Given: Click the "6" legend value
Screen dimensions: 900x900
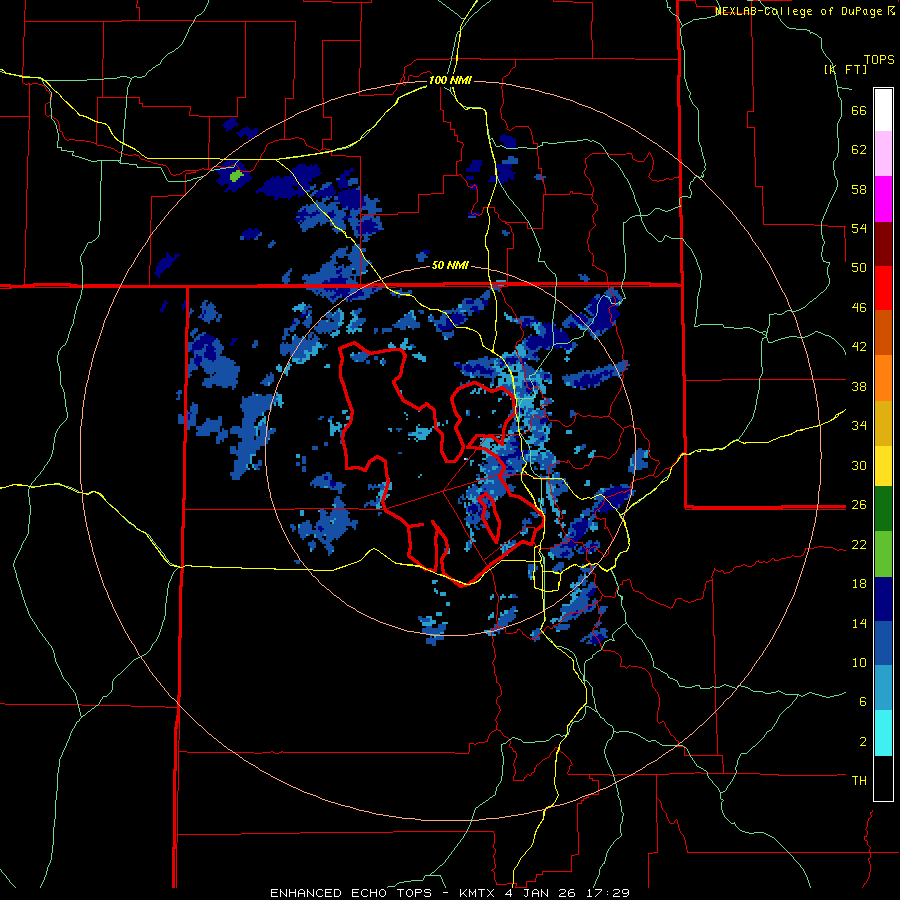Looking at the screenshot, I should click(x=863, y=701).
